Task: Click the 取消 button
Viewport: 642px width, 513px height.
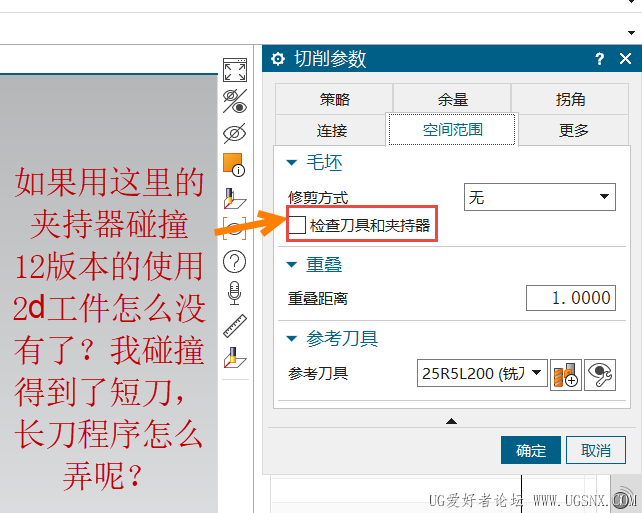Action: tap(596, 450)
